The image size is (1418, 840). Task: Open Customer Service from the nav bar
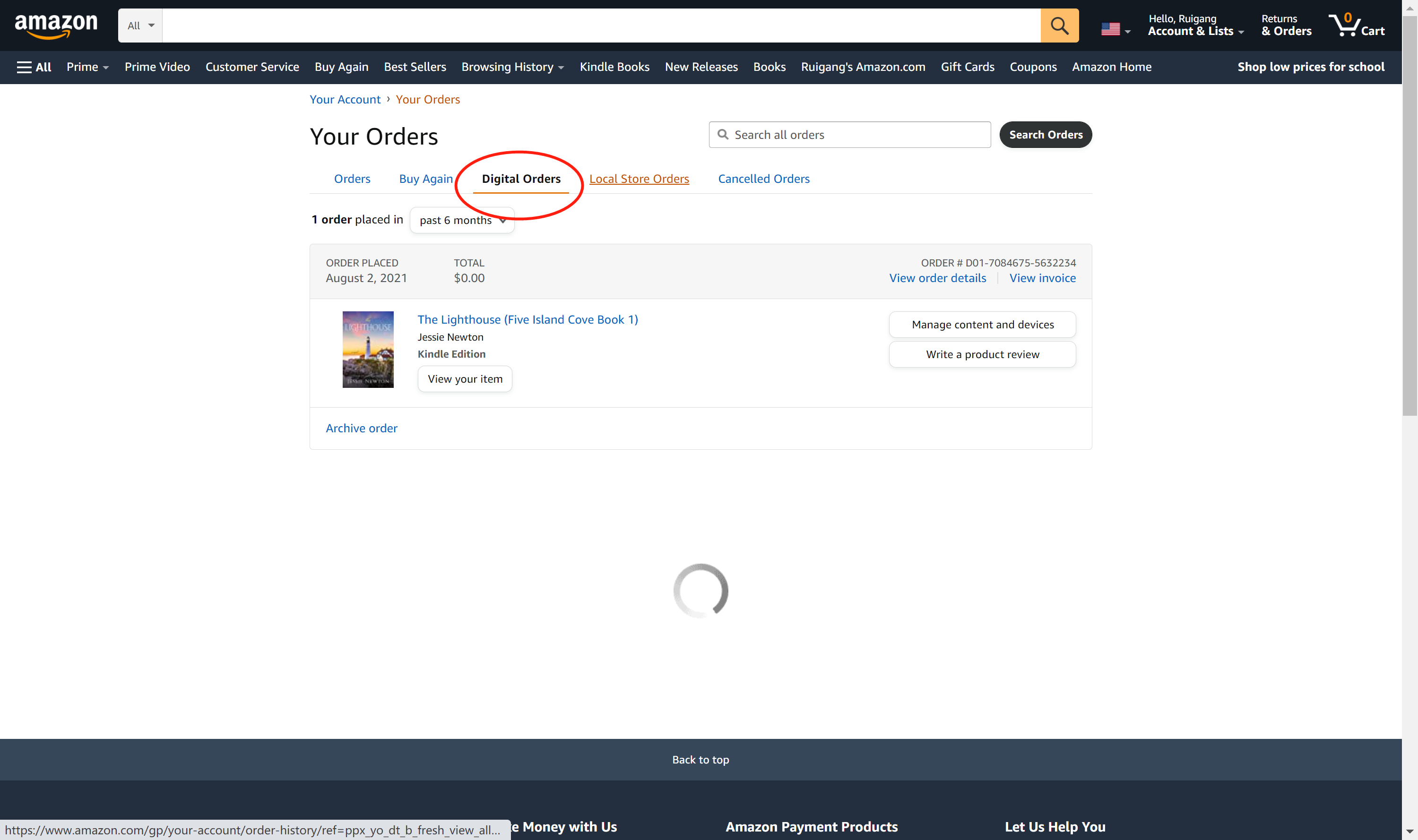[x=252, y=68]
